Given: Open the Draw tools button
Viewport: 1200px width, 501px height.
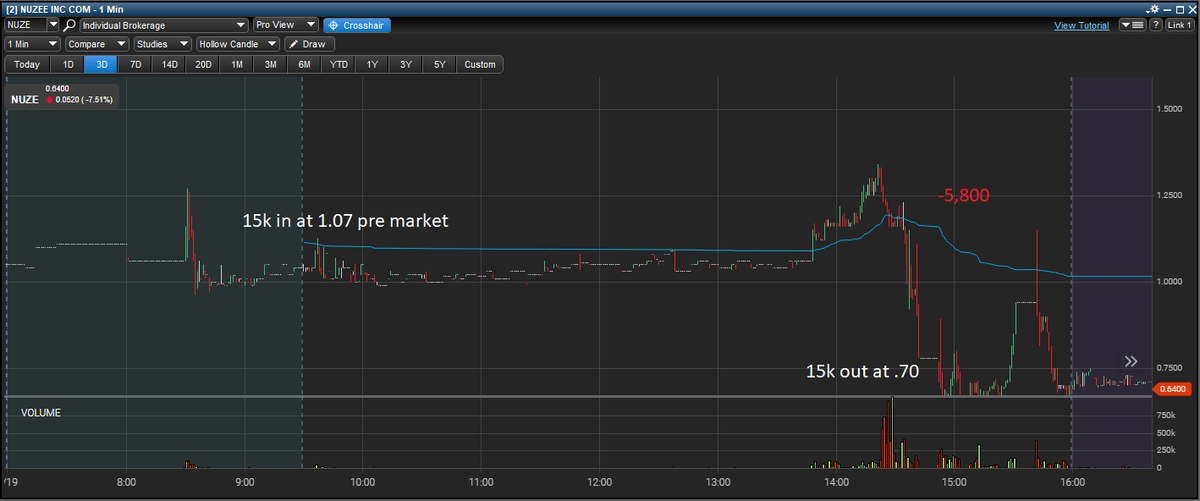Looking at the screenshot, I should tap(309, 44).
